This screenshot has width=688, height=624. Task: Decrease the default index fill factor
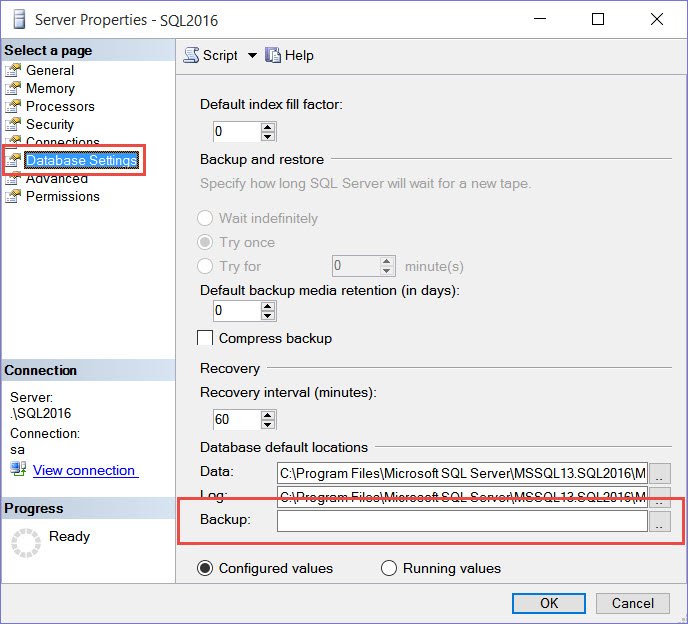coord(268,136)
